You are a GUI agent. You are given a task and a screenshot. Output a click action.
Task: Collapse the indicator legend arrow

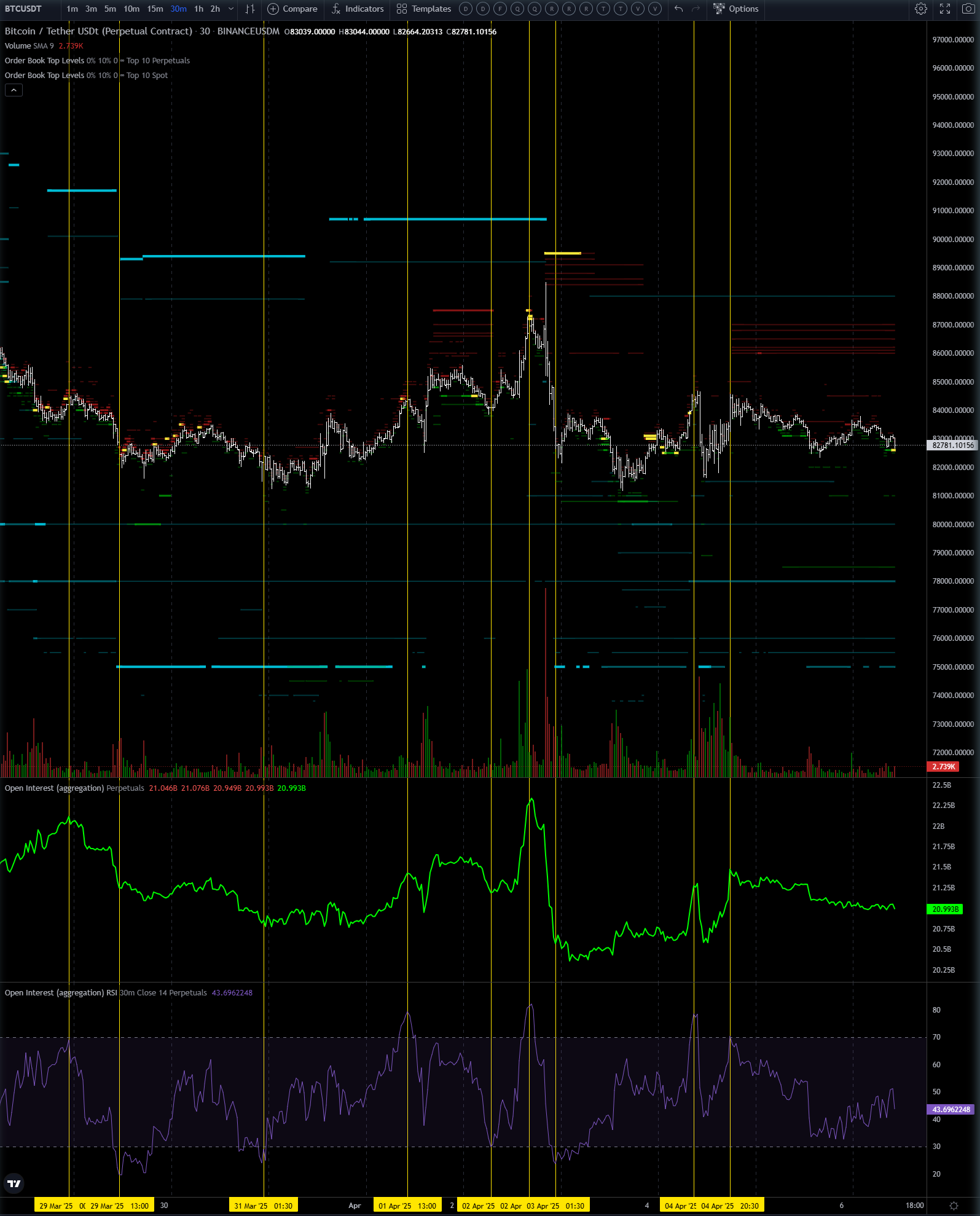click(x=14, y=90)
